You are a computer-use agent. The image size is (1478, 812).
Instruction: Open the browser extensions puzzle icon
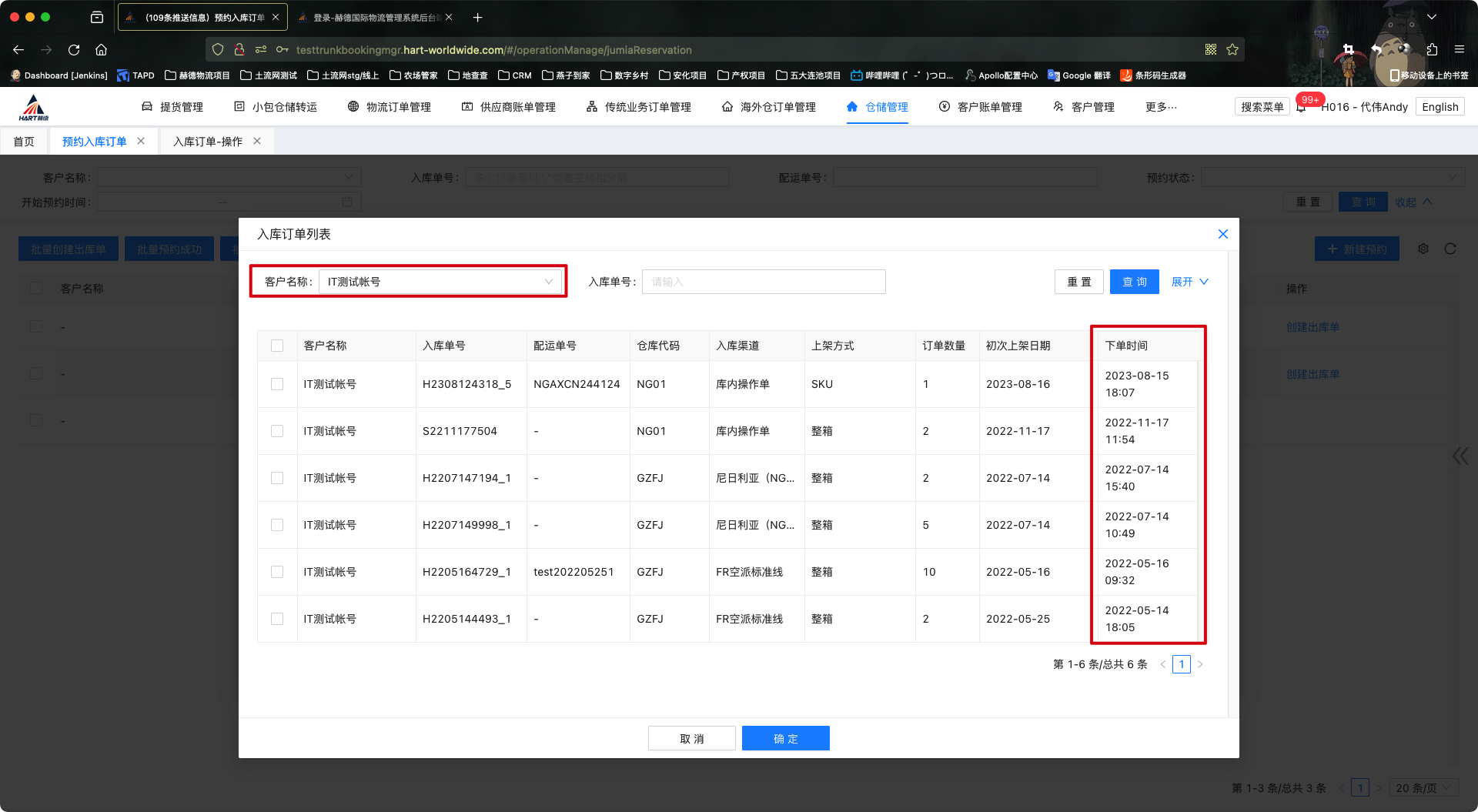1432,50
